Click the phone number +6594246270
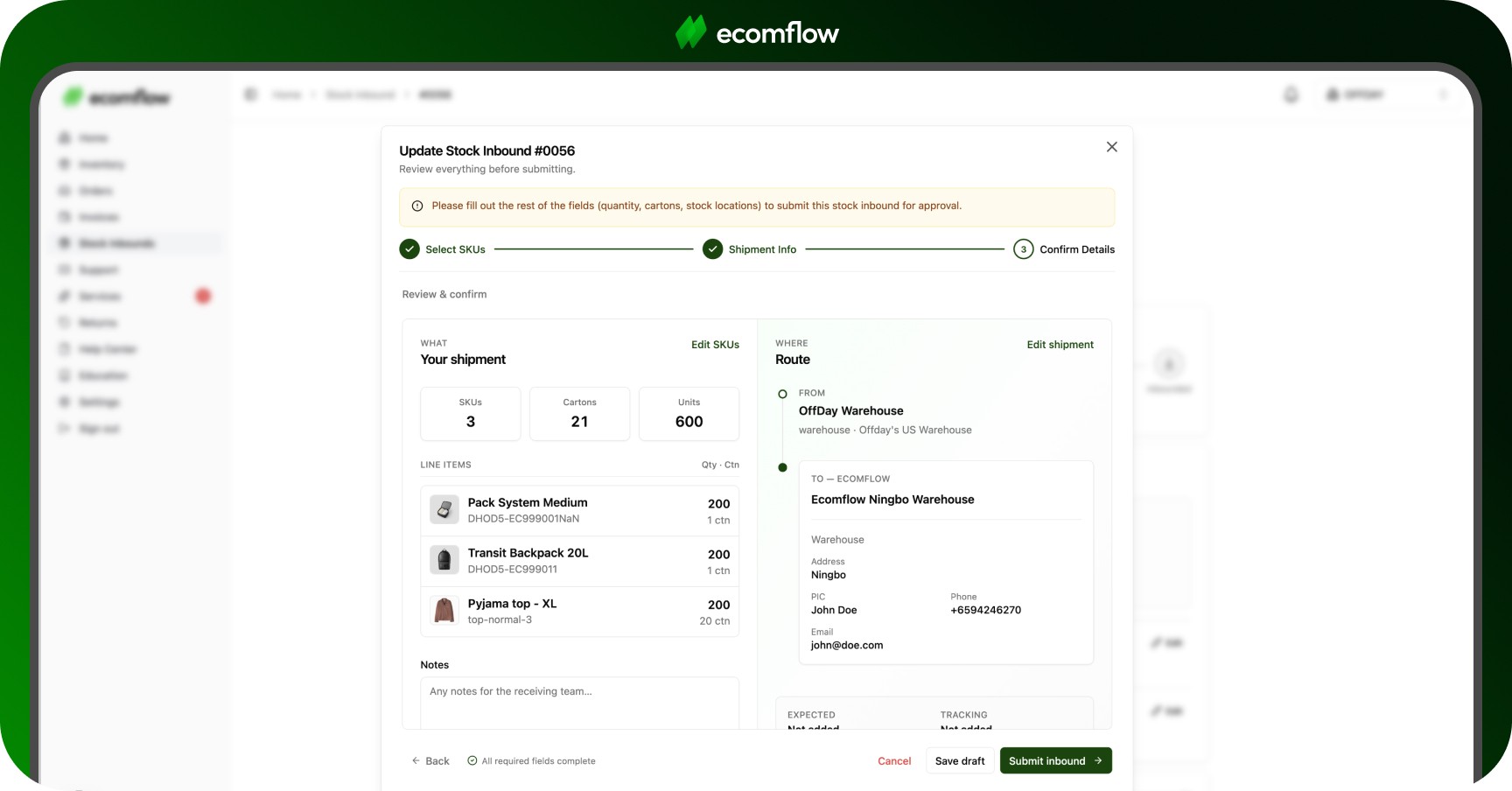Viewport: 1512px width, 791px height. pos(985,611)
